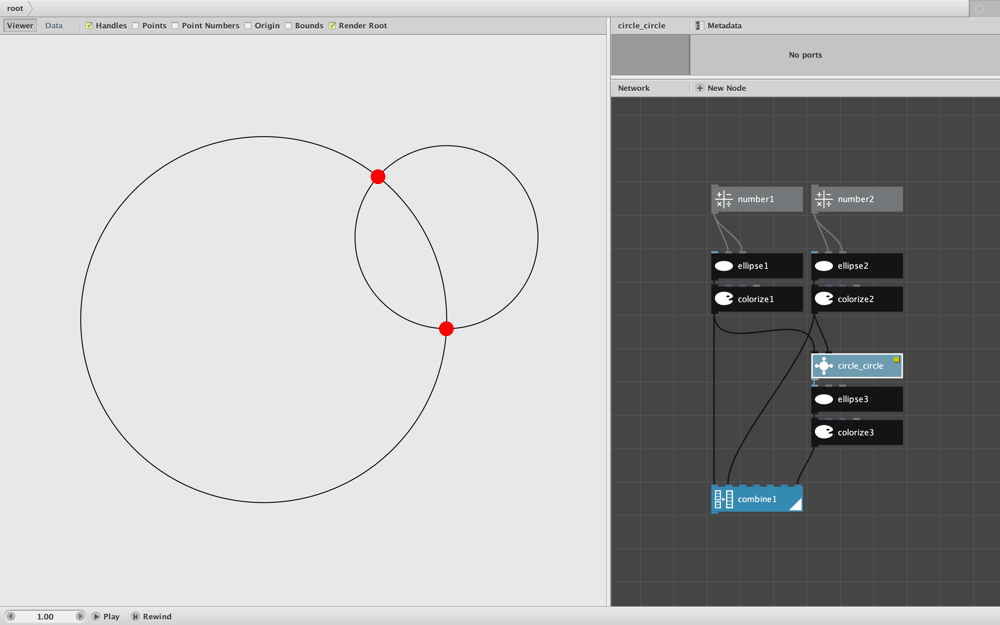Image resolution: width=1000 pixels, height=625 pixels.
Task: Select the number1 node math icon
Action: [x=724, y=200]
